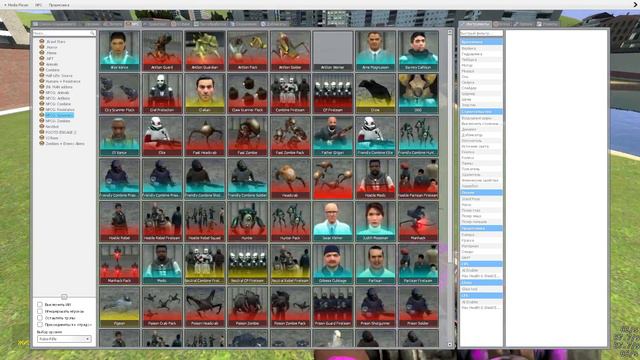Open the Прорисовка menu in top bar
640x360 pixels.
[59, 5]
